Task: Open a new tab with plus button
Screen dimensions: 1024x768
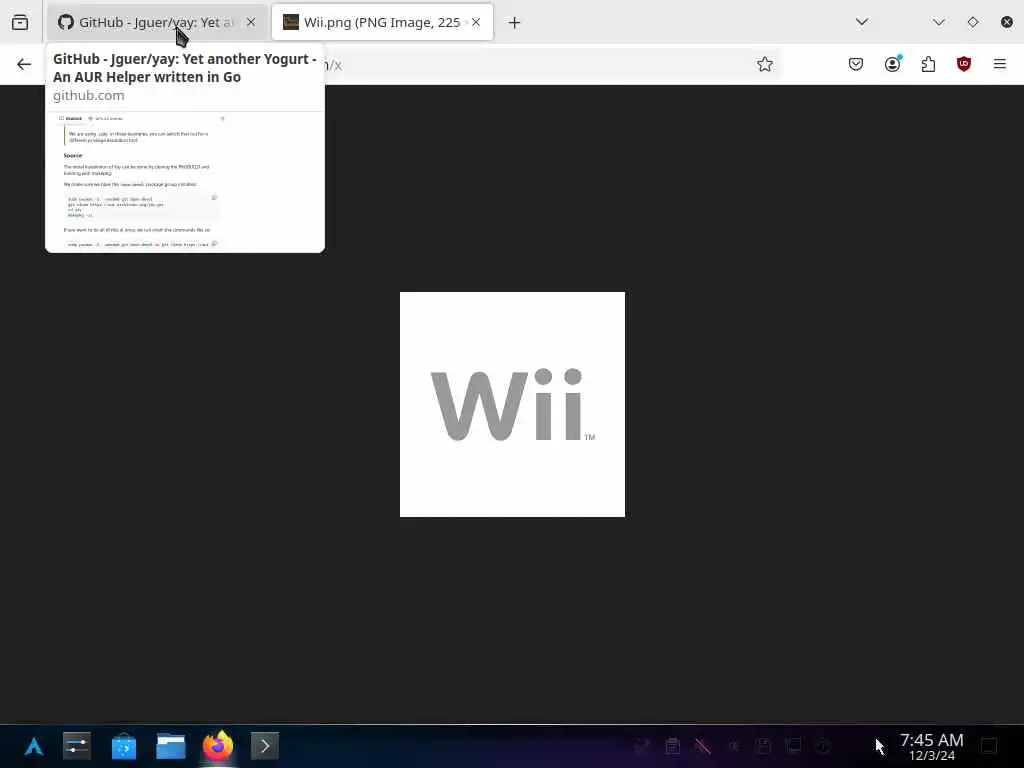Action: click(x=515, y=23)
